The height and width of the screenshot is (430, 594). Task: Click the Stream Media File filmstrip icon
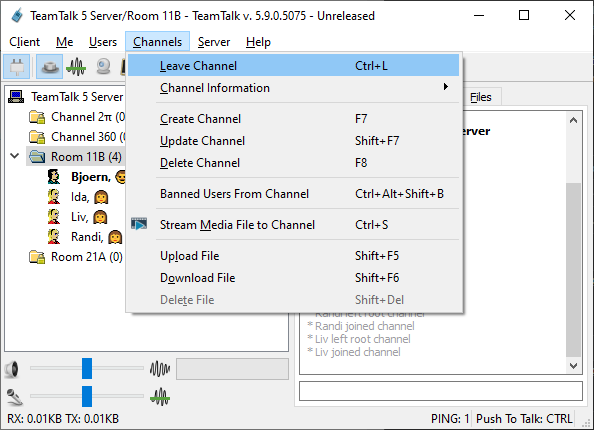(x=139, y=224)
